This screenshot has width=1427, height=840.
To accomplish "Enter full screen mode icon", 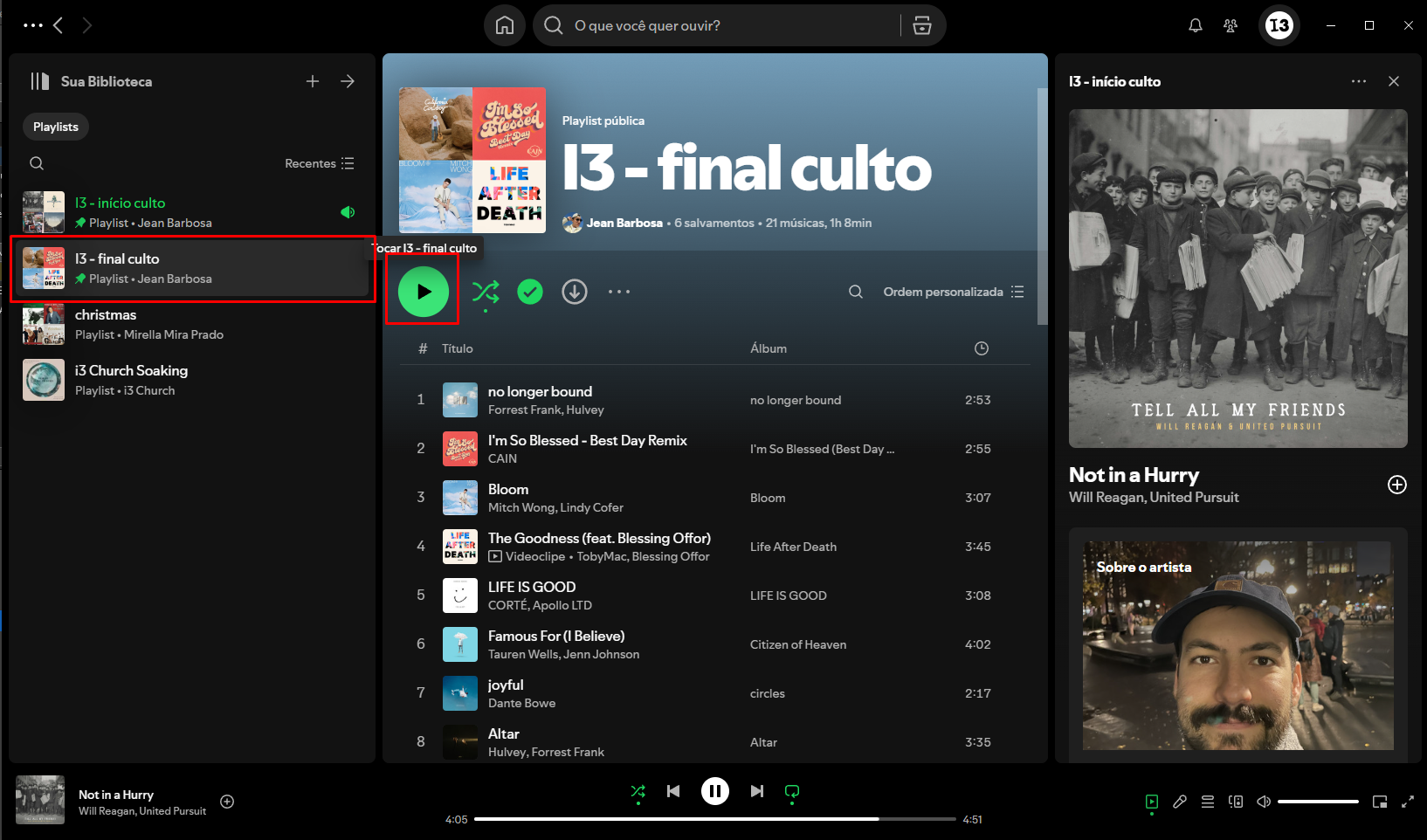I will [x=1408, y=802].
